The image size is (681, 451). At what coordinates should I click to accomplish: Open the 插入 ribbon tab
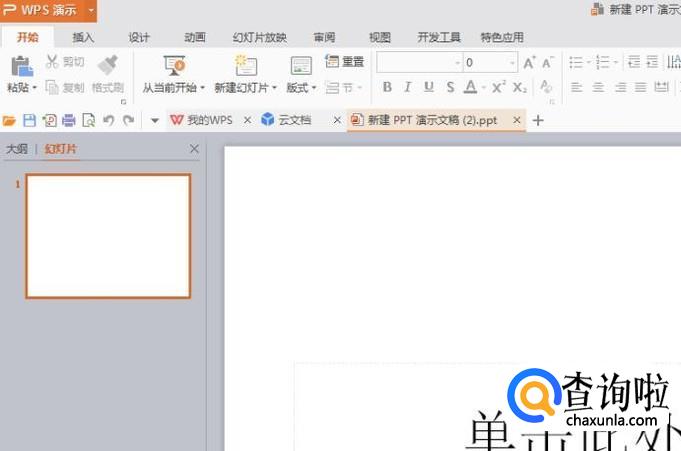click(x=83, y=37)
